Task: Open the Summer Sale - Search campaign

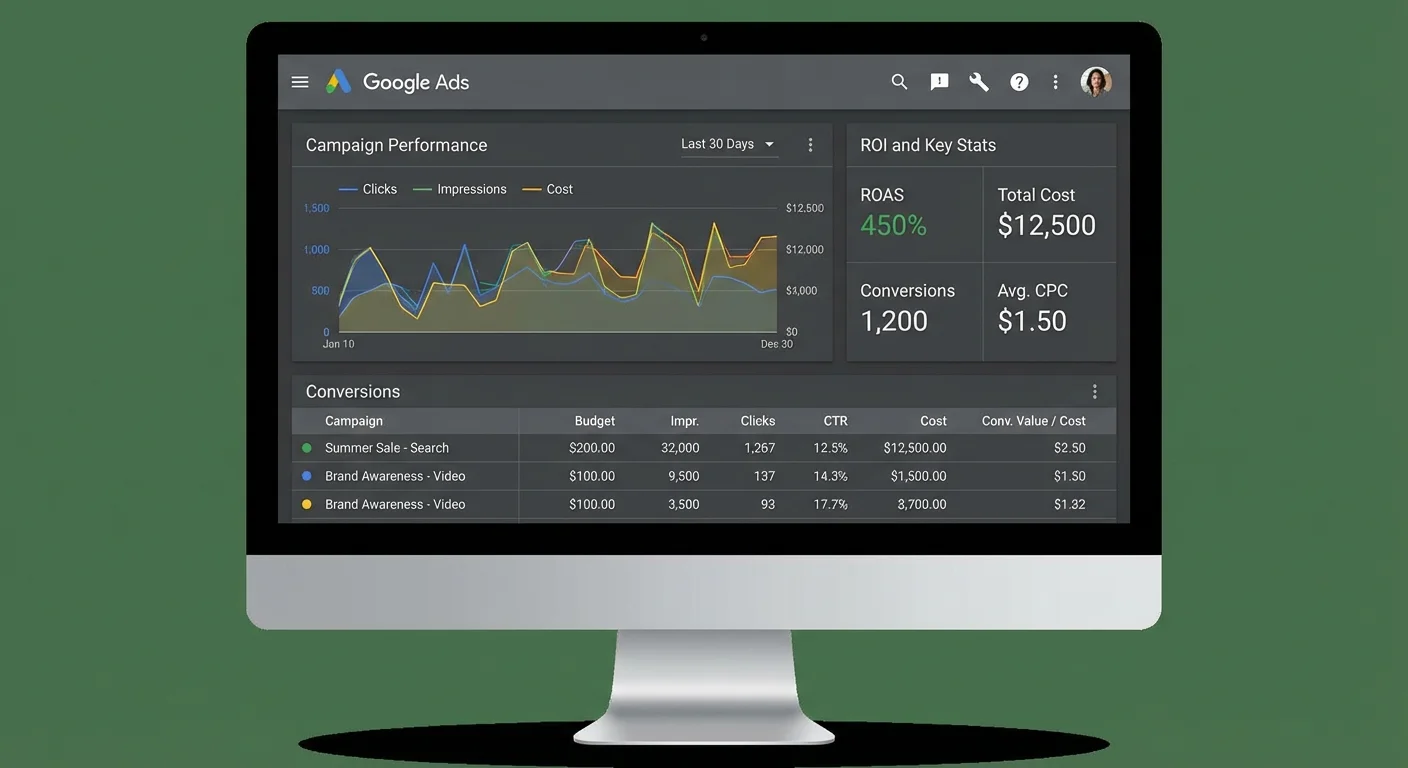Action: [387, 448]
